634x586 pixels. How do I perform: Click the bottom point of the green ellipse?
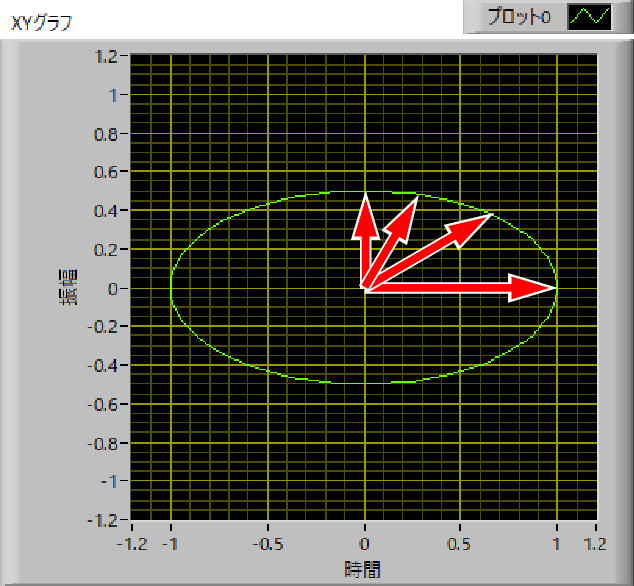click(365, 383)
